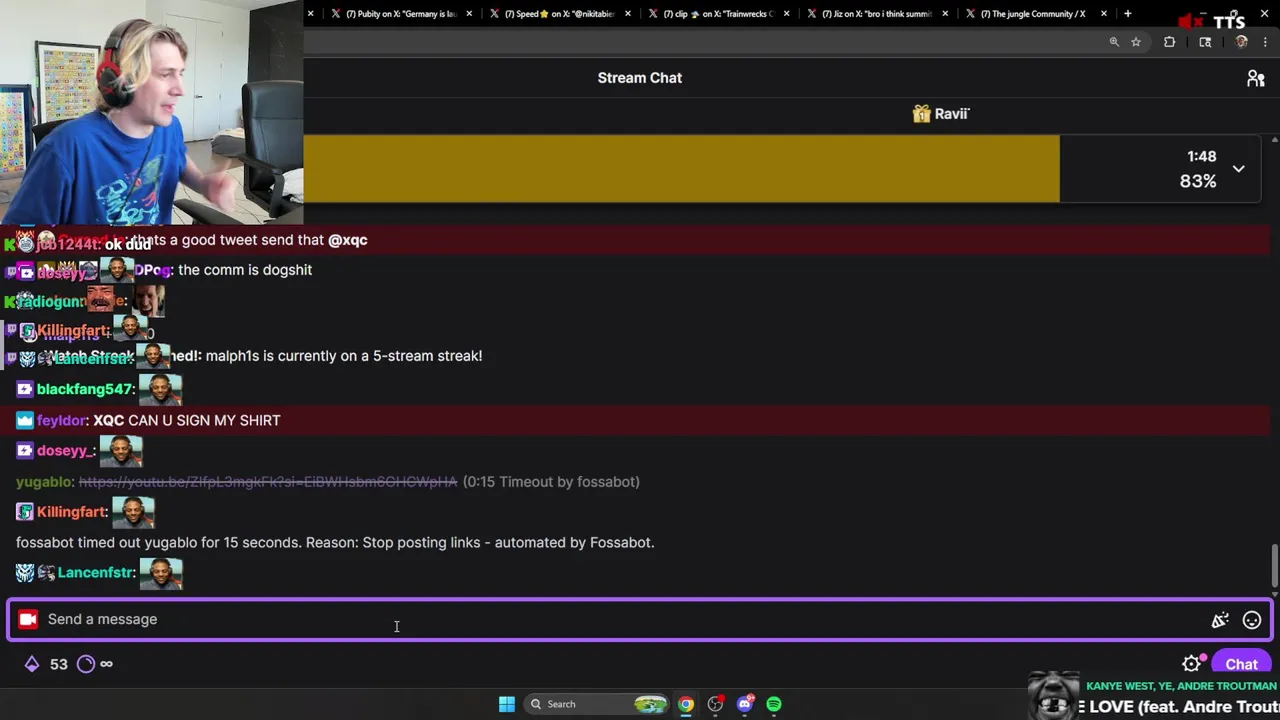This screenshot has height=720, width=1280.
Task: Click the Stream Chat header title
Action: click(640, 78)
